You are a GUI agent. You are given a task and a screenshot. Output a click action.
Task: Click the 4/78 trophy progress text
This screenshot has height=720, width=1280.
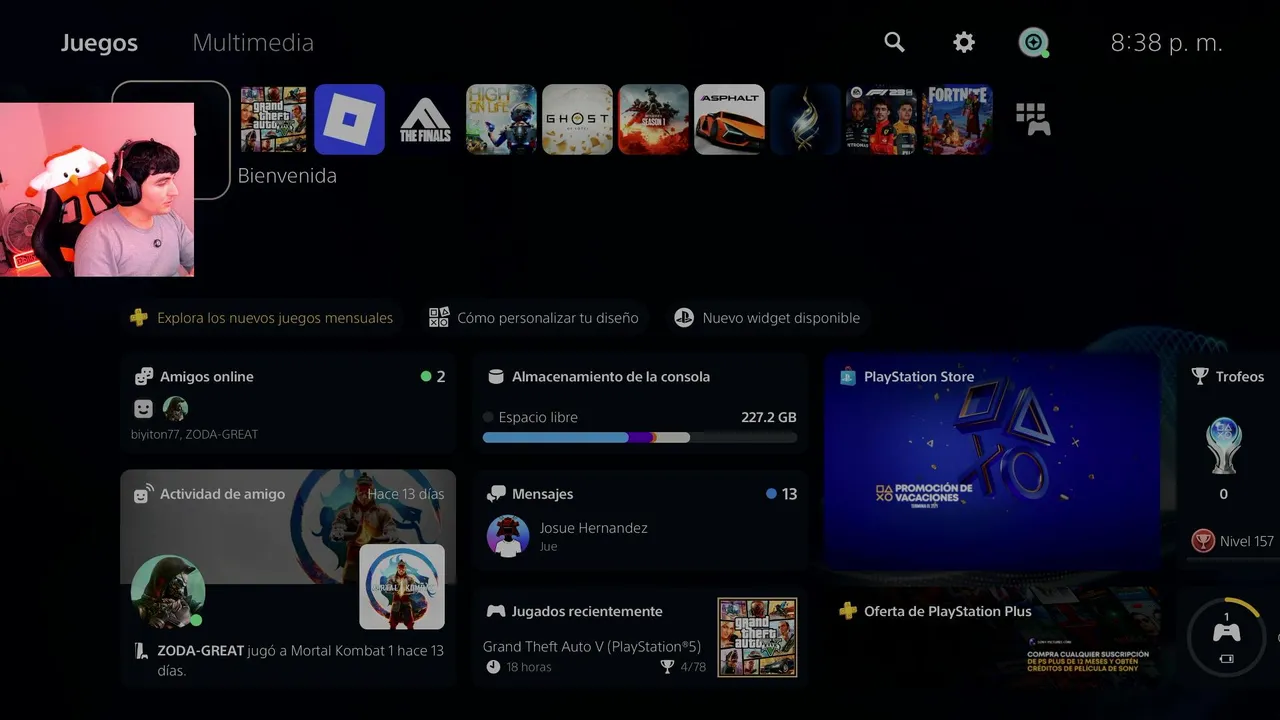pyautogui.click(x=694, y=667)
